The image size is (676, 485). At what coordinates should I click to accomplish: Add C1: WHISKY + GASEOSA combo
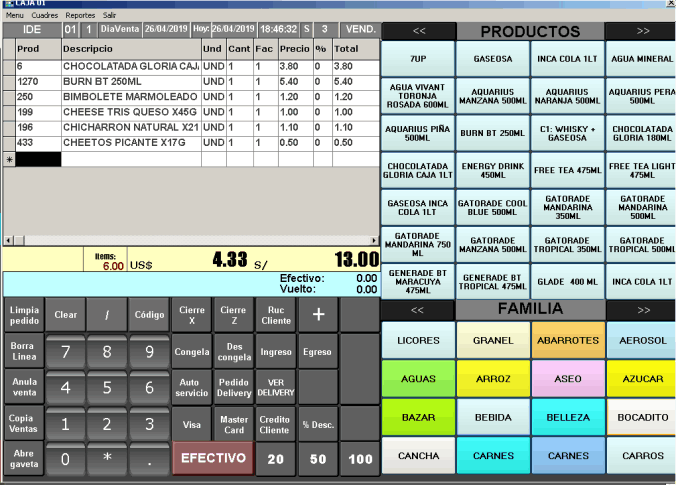567,133
